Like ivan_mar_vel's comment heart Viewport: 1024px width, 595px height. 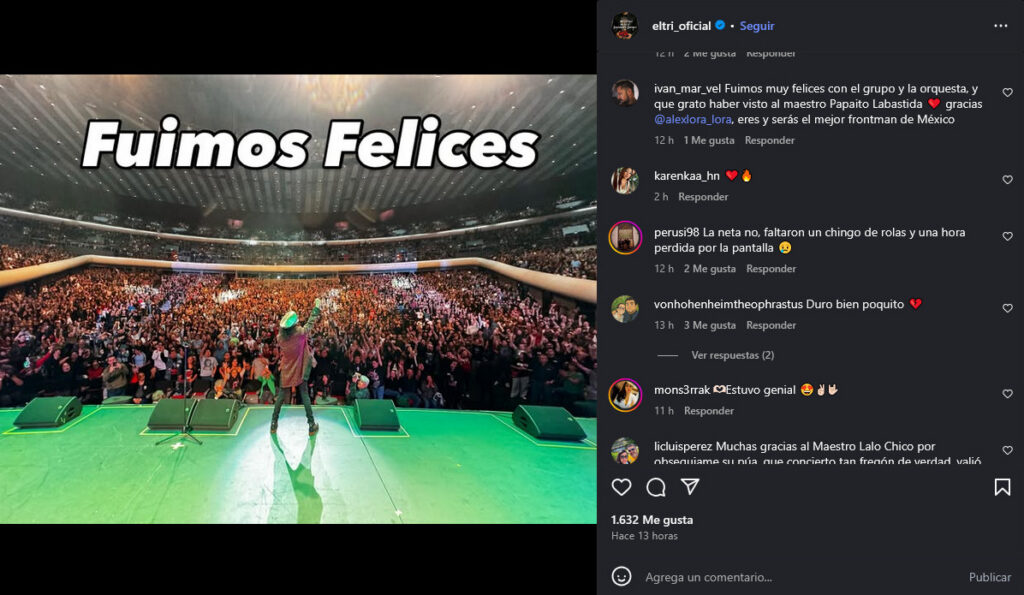click(x=1007, y=93)
